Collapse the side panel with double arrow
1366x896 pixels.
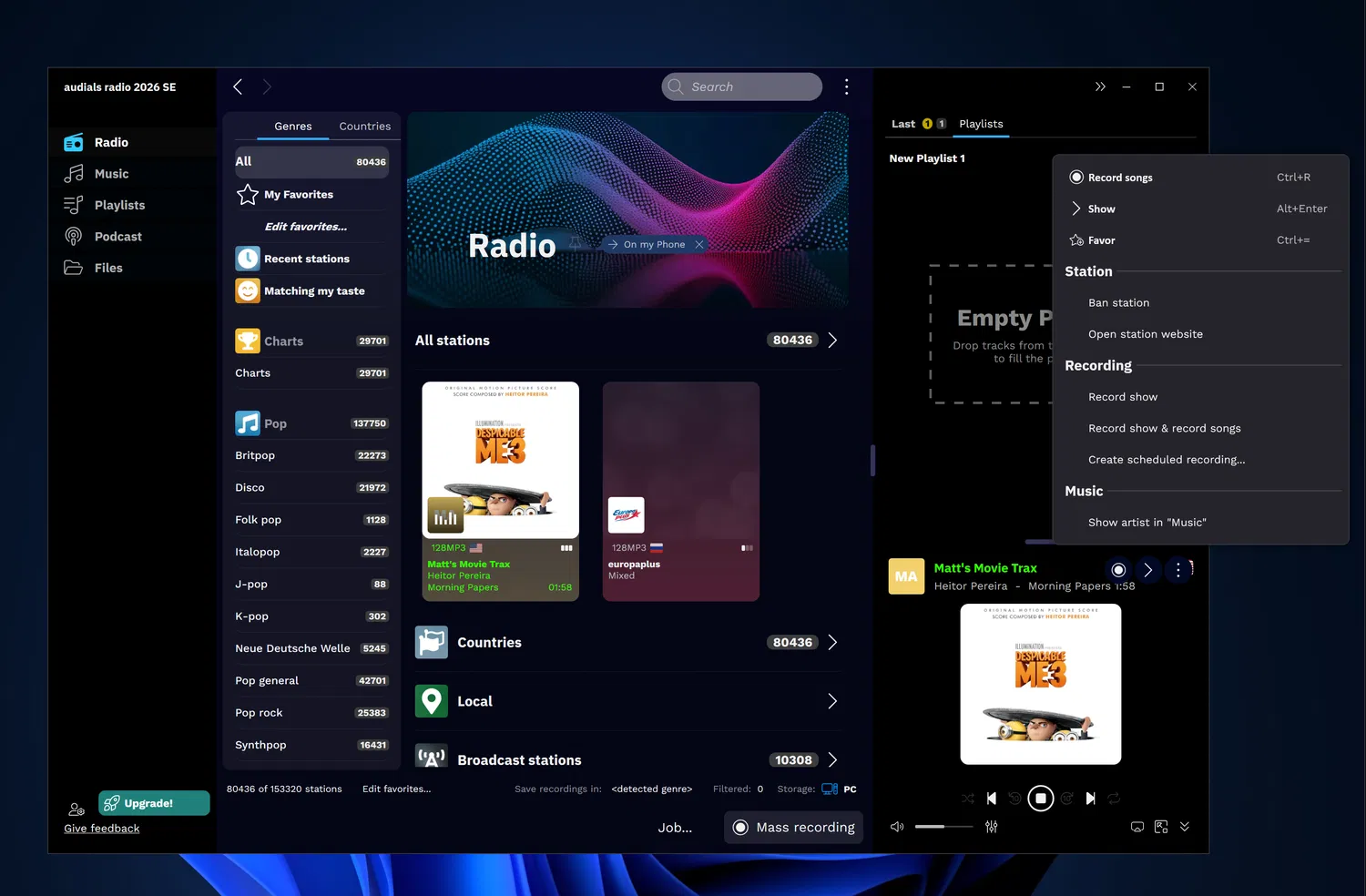coord(1100,87)
